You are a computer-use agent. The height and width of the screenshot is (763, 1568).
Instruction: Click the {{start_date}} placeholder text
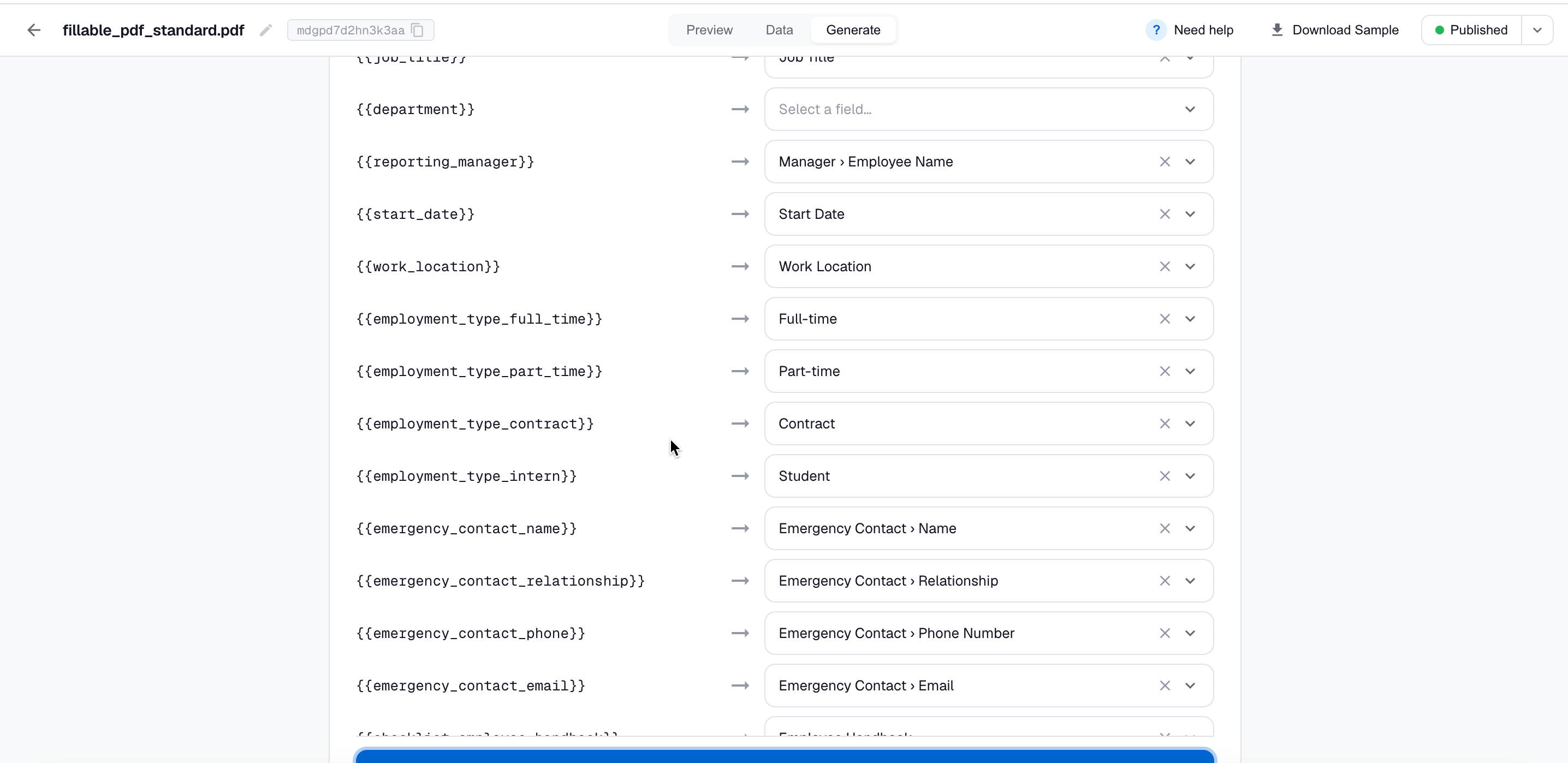(415, 213)
